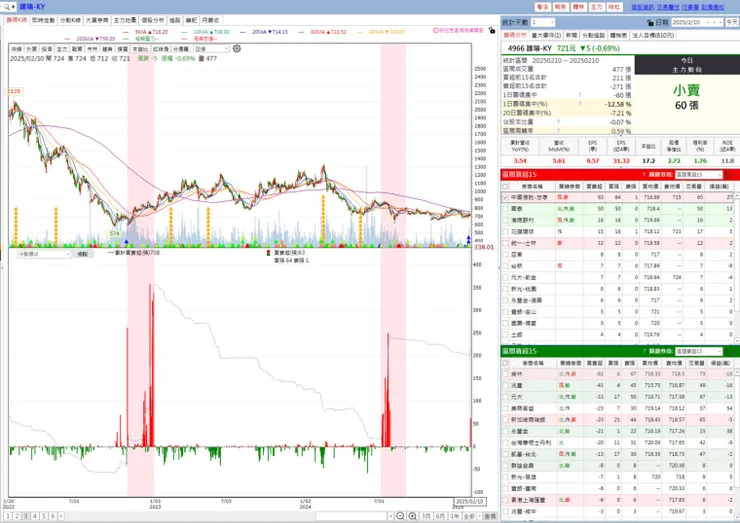740x523 pixels.
Task: Click the 買賣超 column header in buy list
Action: [x=594, y=186]
